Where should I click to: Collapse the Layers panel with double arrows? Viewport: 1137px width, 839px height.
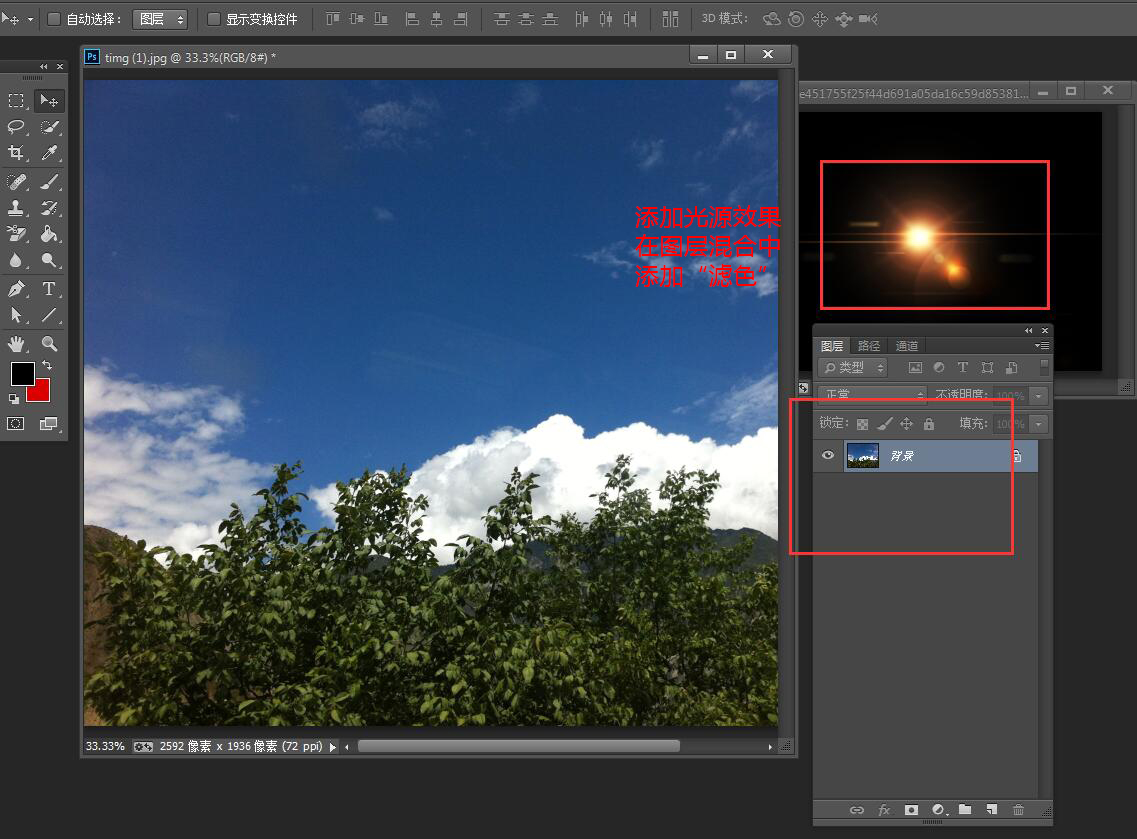tap(1028, 330)
